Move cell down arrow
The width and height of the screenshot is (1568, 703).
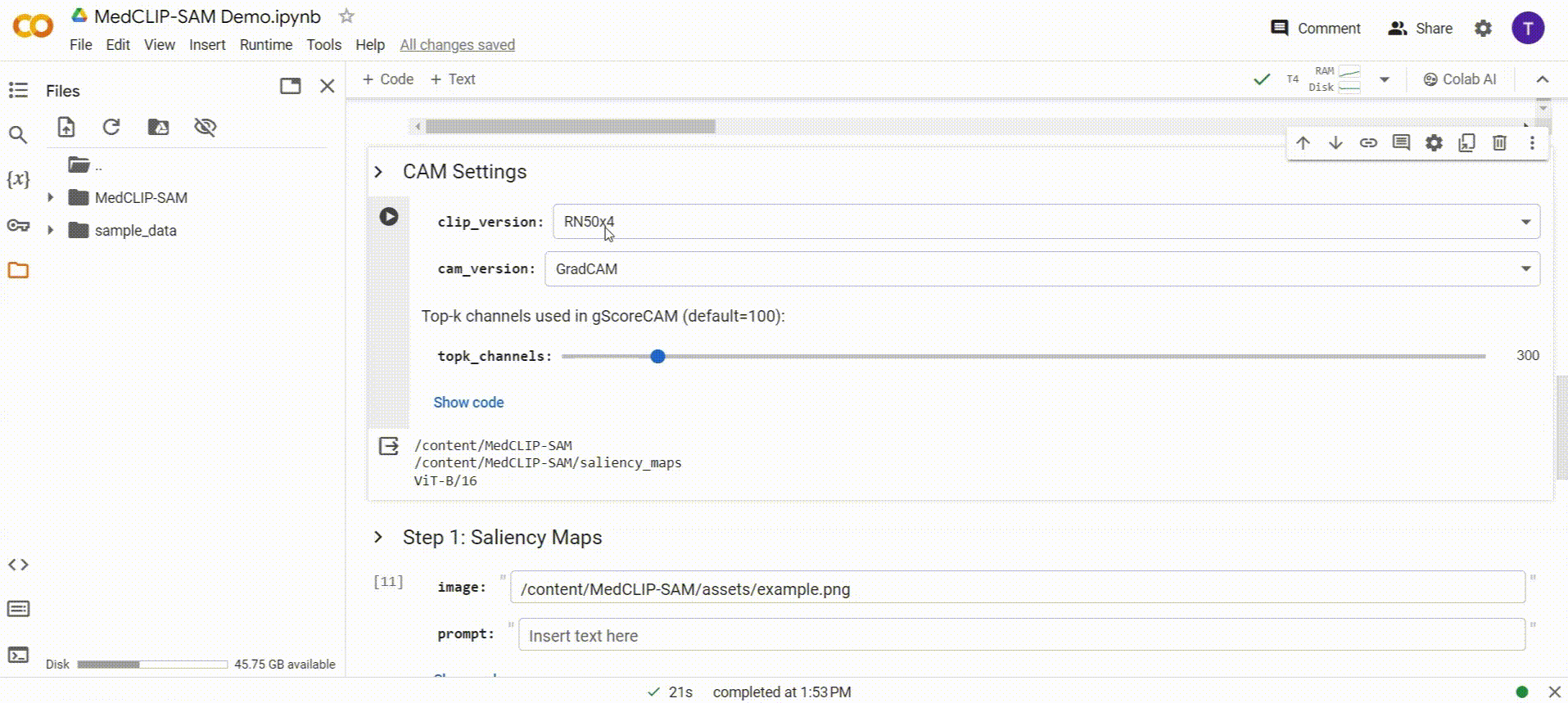pos(1335,143)
